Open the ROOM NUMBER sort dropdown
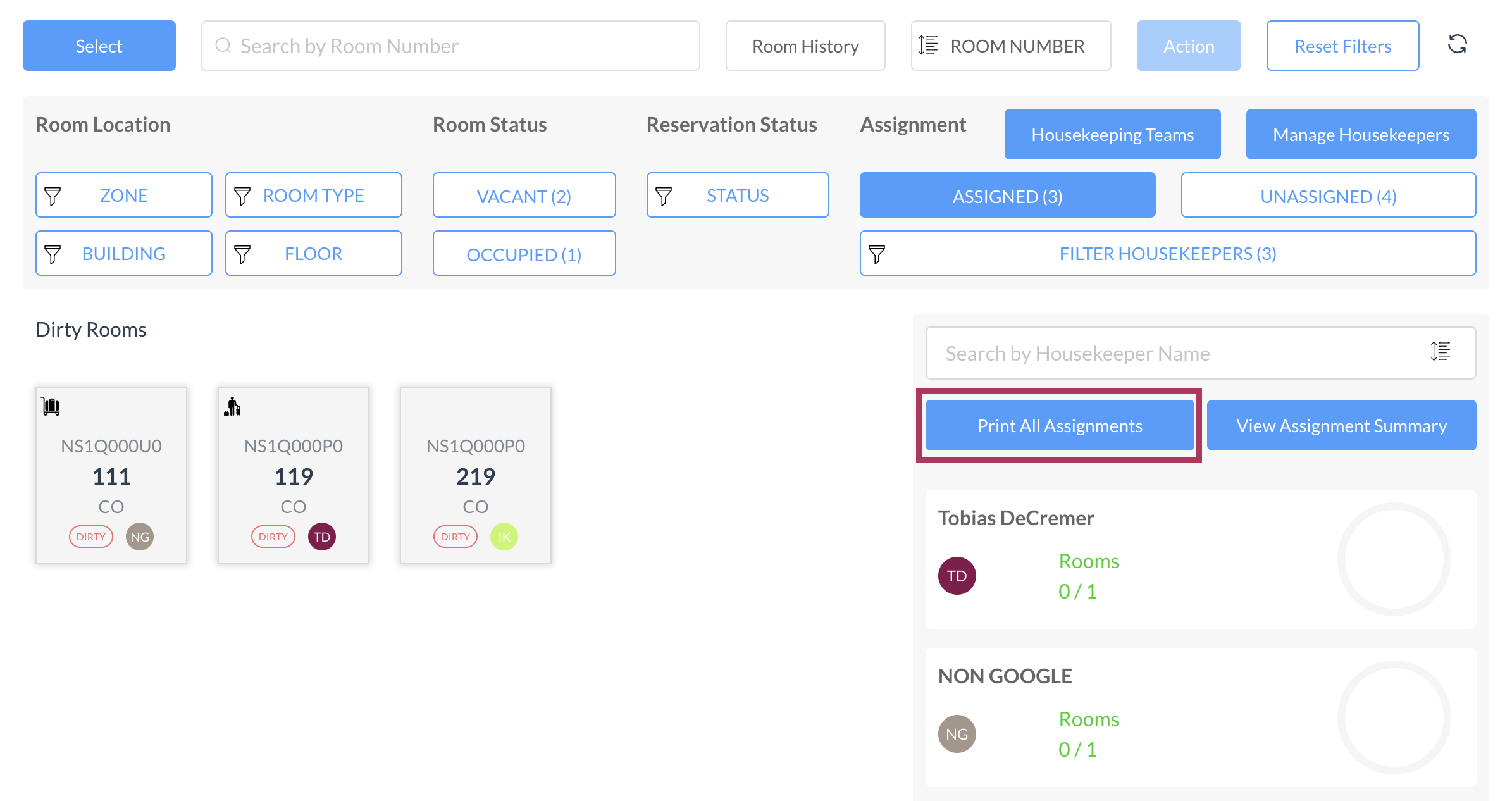Screen dimensions: 1512x801 coord(1010,46)
